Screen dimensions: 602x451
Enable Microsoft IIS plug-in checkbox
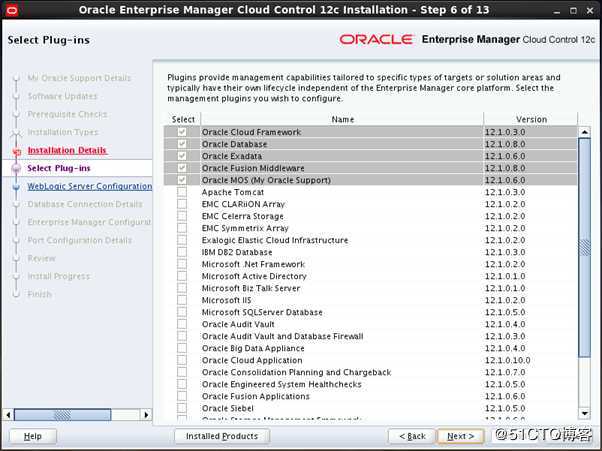click(x=182, y=300)
